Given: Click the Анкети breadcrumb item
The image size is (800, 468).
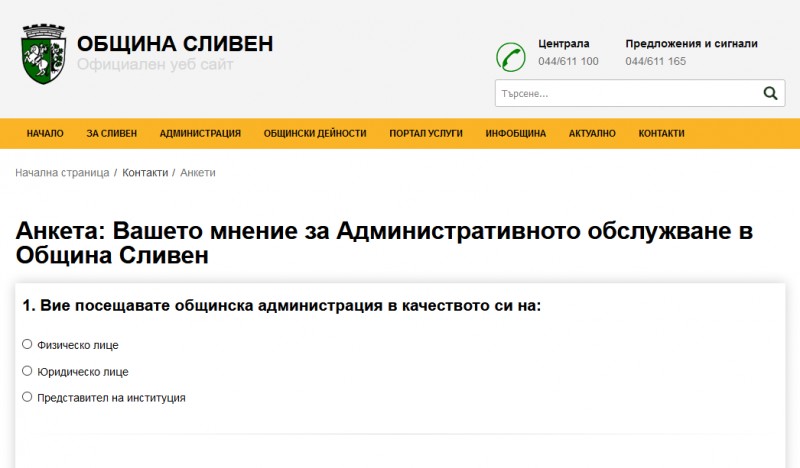Looking at the screenshot, I should (x=198, y=173).
